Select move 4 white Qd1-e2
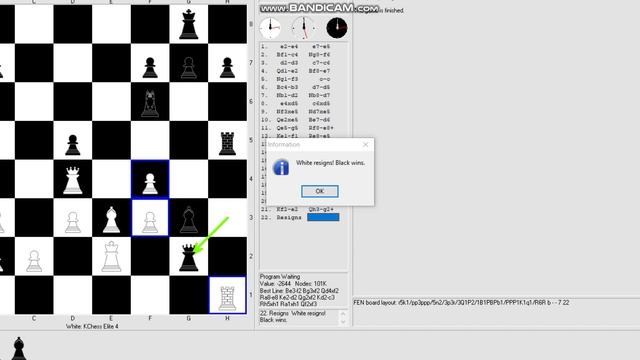The image size is (640, 360). (287, 71)
